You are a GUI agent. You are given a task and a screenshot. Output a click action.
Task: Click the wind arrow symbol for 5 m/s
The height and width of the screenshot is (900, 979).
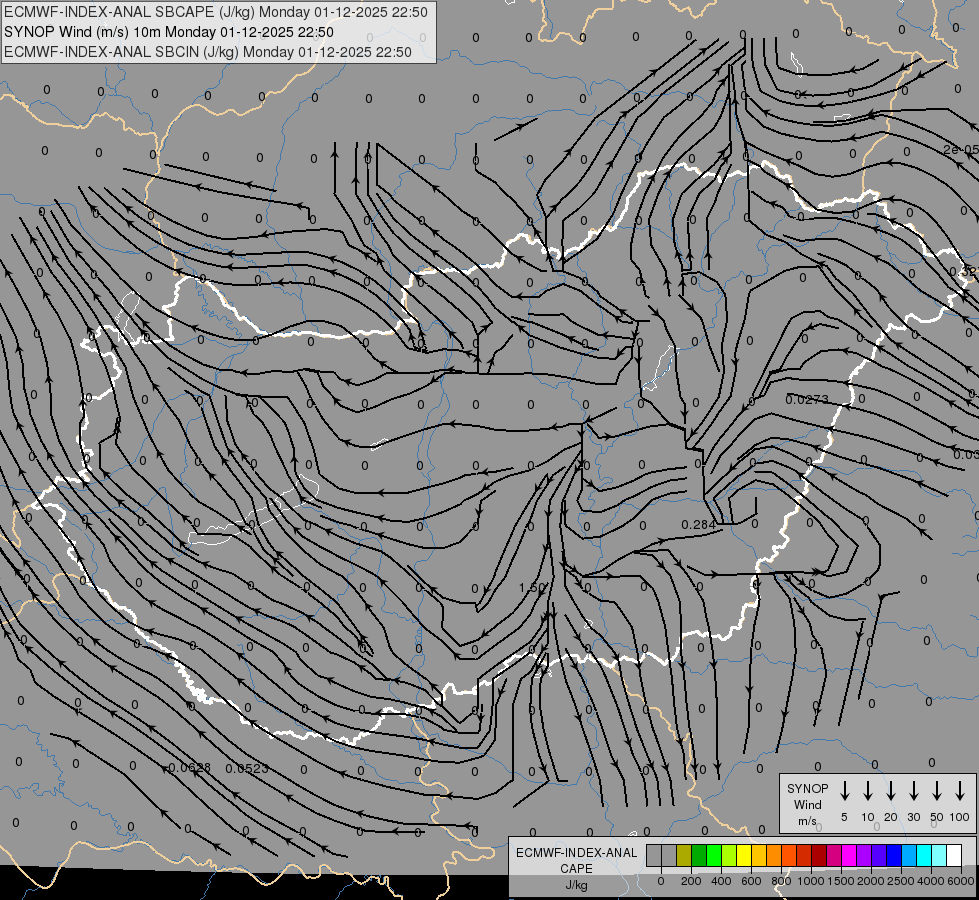tap(844, 790)
